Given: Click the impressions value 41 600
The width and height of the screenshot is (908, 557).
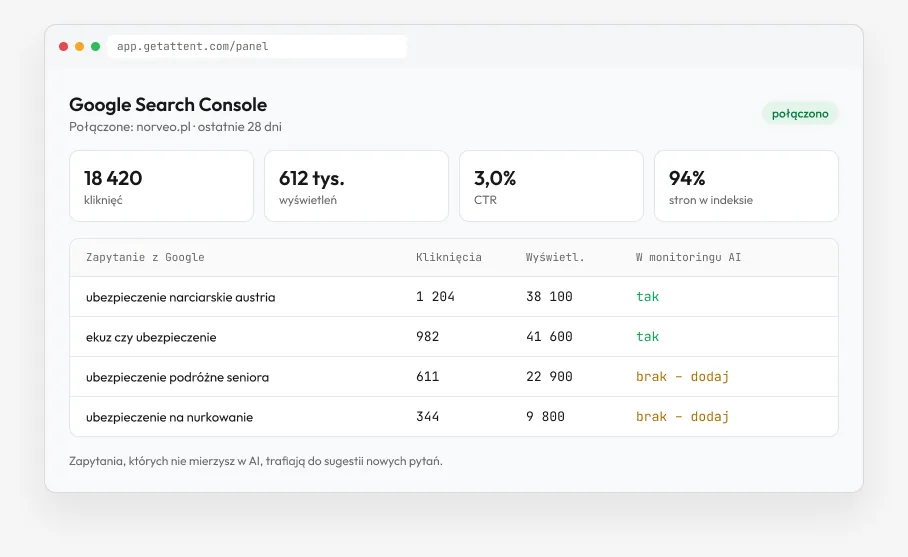Looking at the screenshot, I should (x=549, y=336).
